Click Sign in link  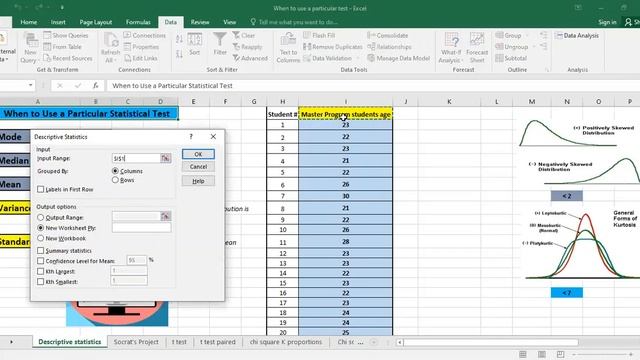(607, 22)
